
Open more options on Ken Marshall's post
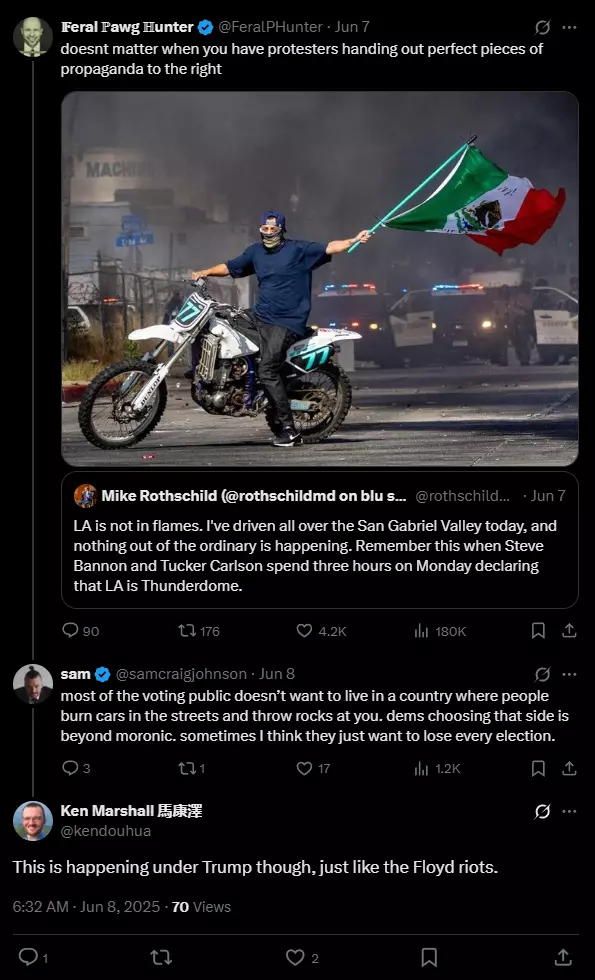click(569, 811)
